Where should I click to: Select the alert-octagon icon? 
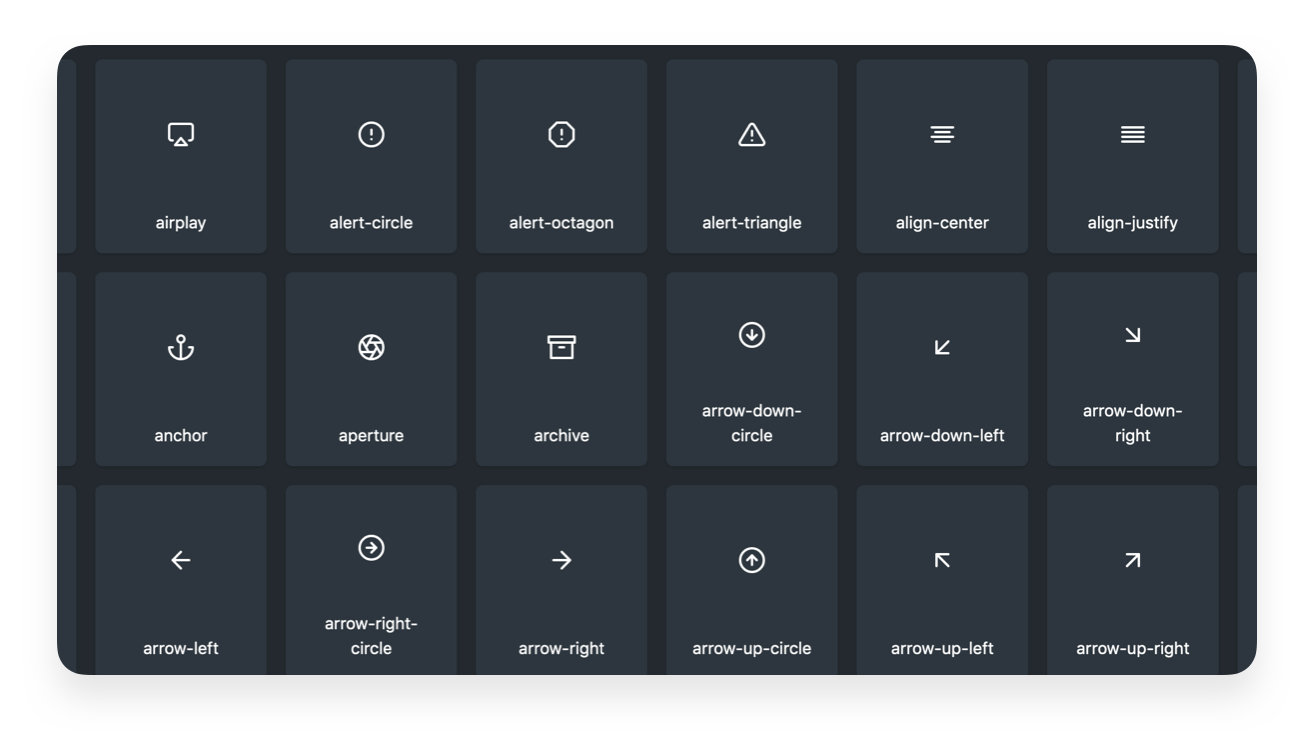pyautogui.click(x=561, y=134)
